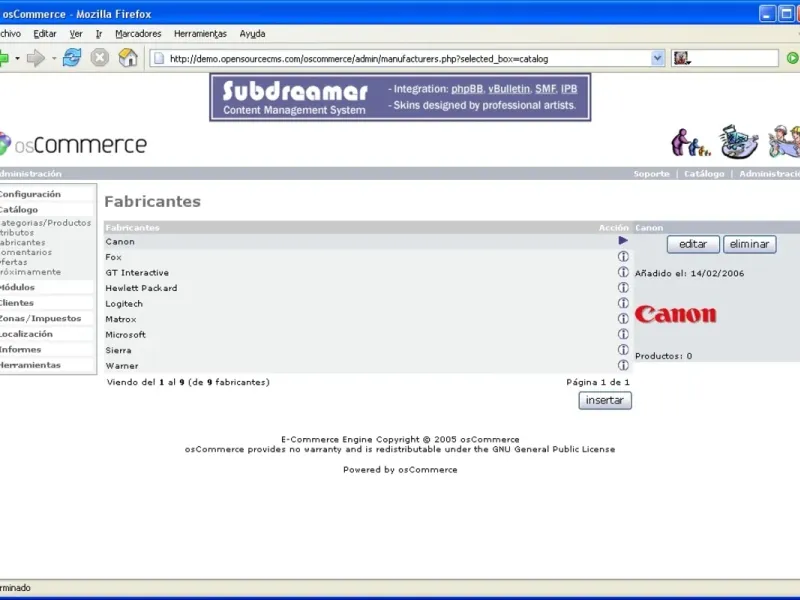The width and height of the screenshot is (800, 600).
Task: Click the page icon in the address bar
Action: [159, 58]
